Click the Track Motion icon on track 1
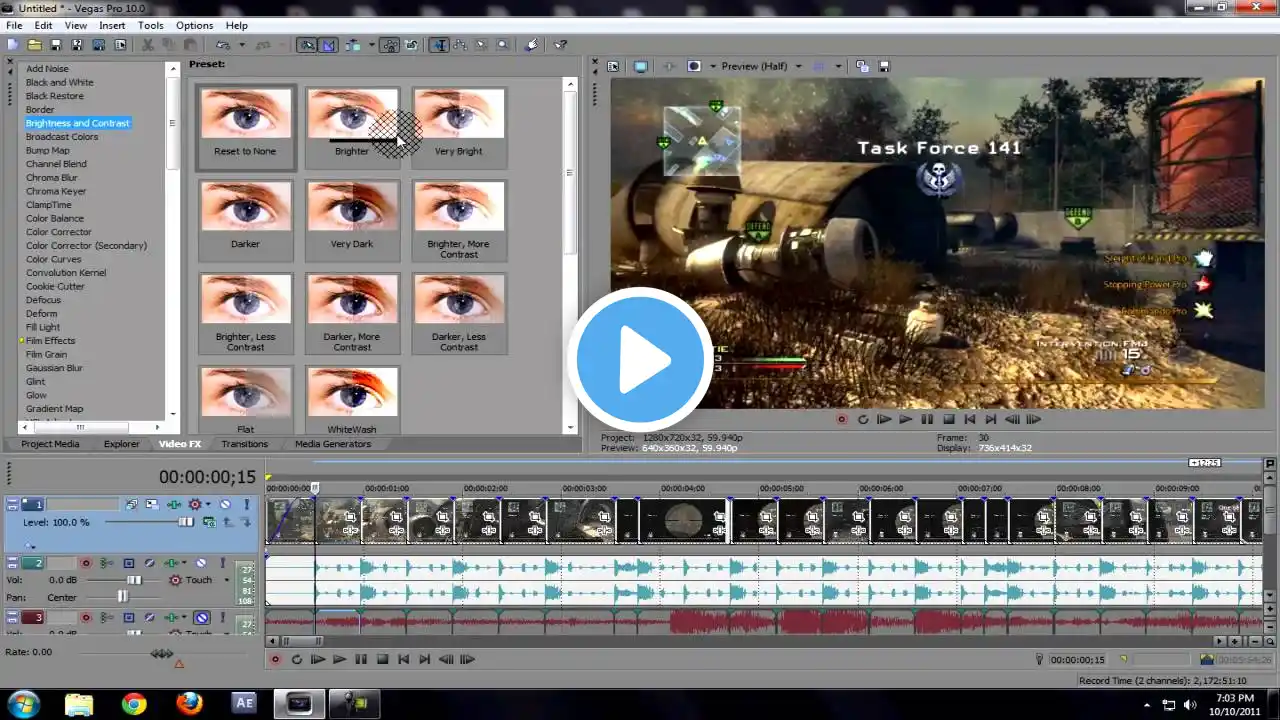The height and width of the screenshot is (720, 1280). click(x=152, y=505)
